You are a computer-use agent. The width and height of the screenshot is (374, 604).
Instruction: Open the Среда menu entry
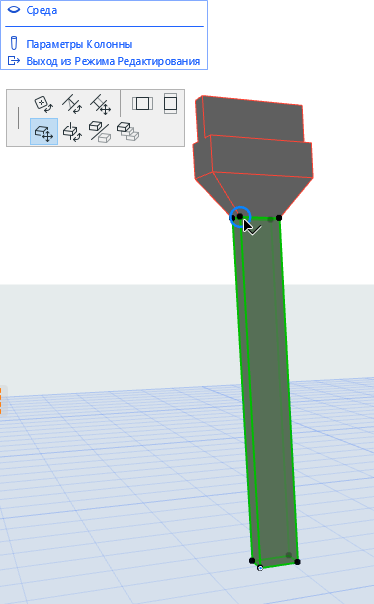click(x=42, y=10)
